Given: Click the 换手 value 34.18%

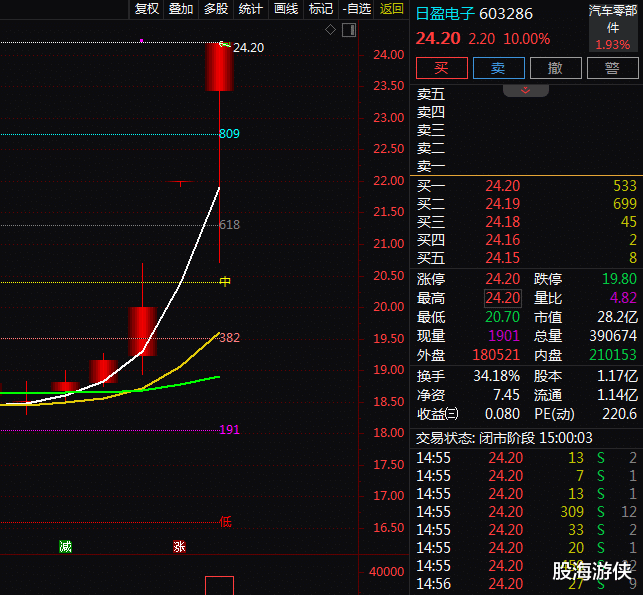Looking at the screenshot, I should (x=497, y=376).
